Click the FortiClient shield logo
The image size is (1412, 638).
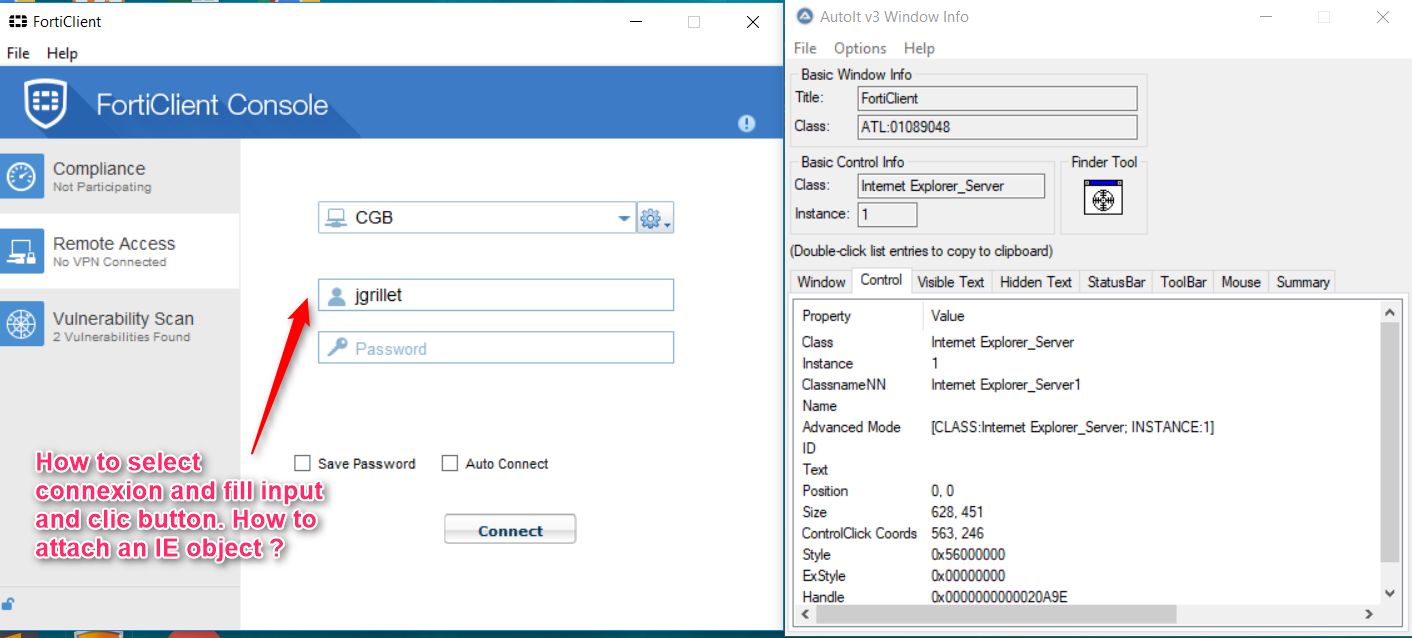pyautogui.click(x=46, y=104)
